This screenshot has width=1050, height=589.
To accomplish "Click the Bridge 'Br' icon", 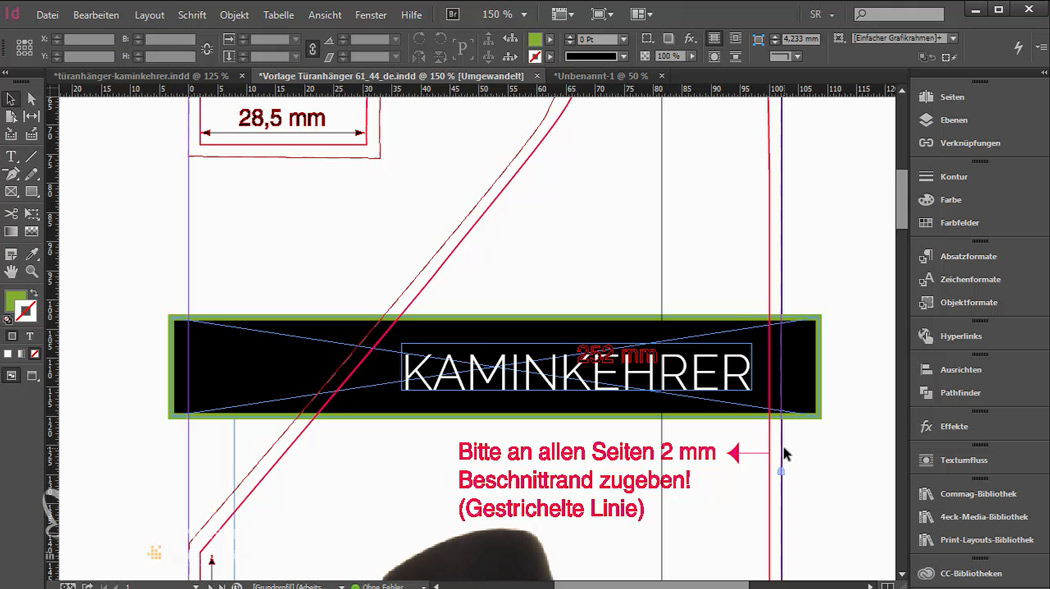I will (x=453, y=14).
